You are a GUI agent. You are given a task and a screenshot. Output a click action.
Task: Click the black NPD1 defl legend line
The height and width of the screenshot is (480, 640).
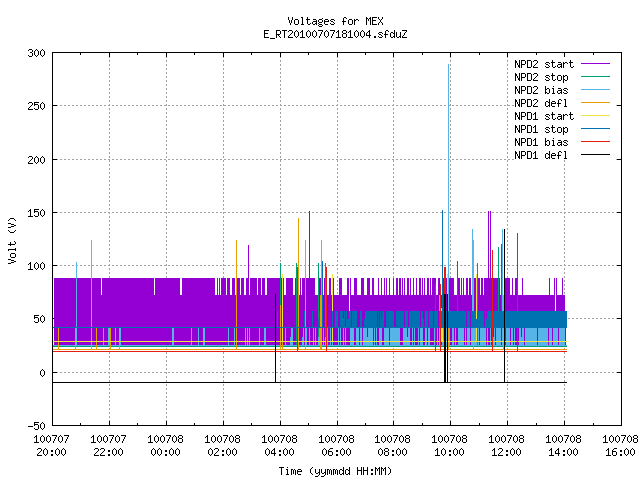pyautogui.click(x=595, y=155)
